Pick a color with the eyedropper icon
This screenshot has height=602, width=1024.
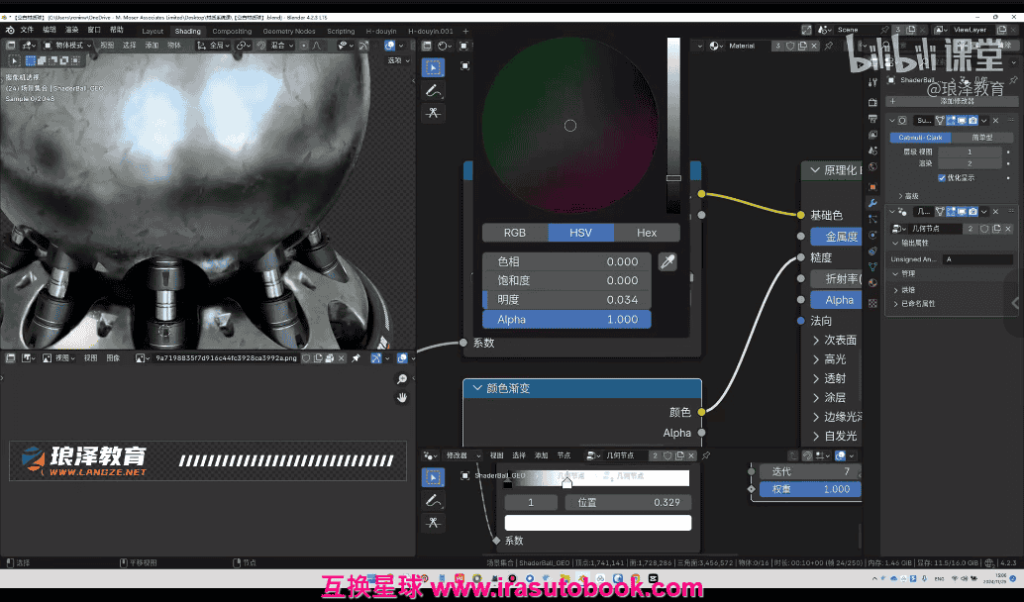tap(667, 262)
